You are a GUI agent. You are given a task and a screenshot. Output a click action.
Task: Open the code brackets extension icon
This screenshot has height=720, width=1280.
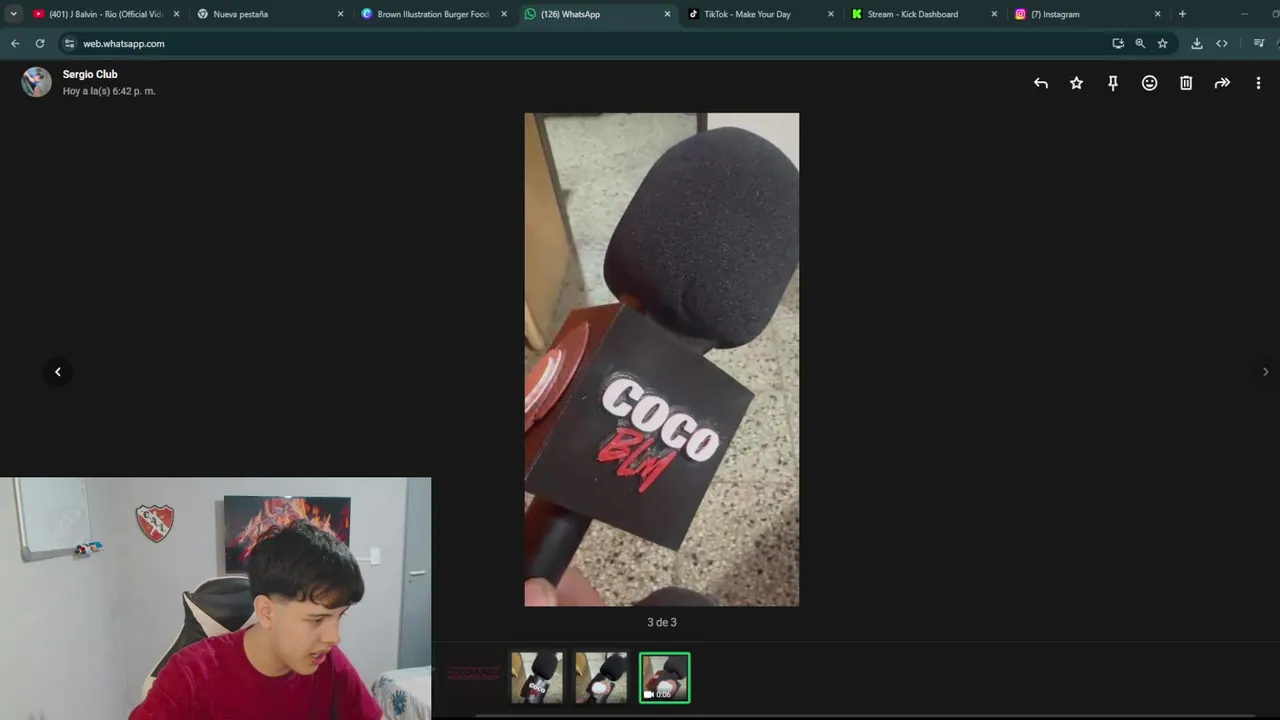click(1222, 43)
